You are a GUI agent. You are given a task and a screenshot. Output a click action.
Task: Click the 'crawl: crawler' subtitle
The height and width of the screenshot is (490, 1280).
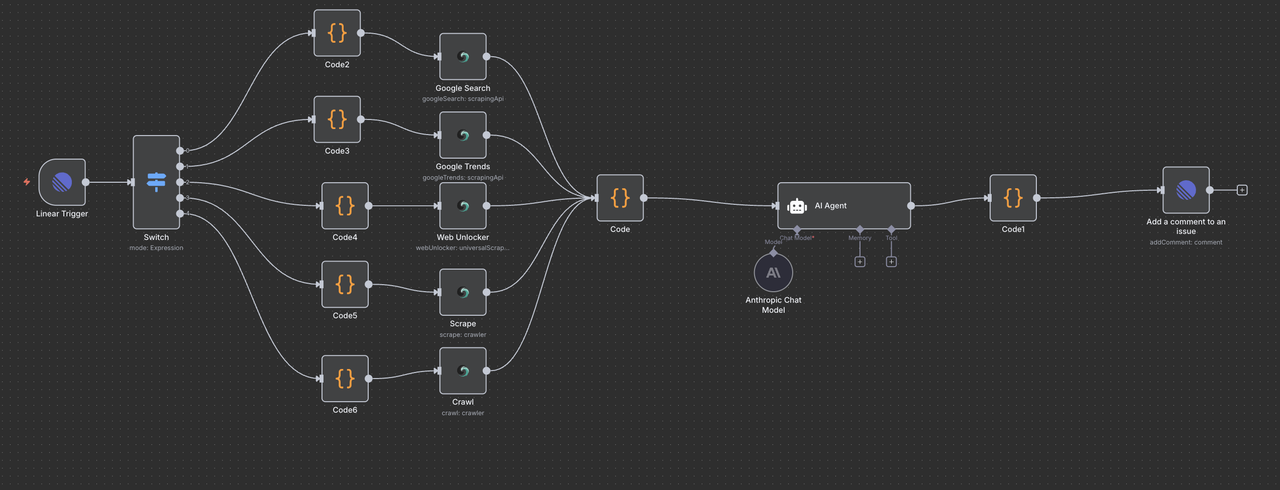(463, 413)
